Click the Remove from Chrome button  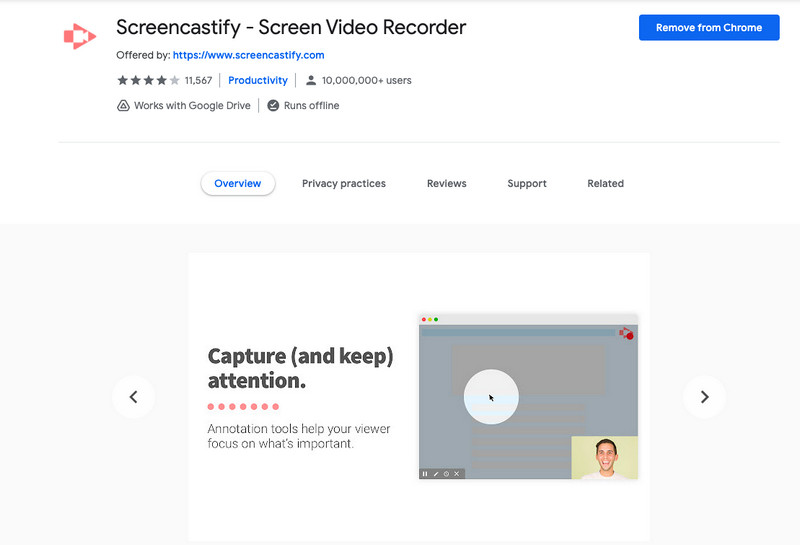tap(709, 28)
